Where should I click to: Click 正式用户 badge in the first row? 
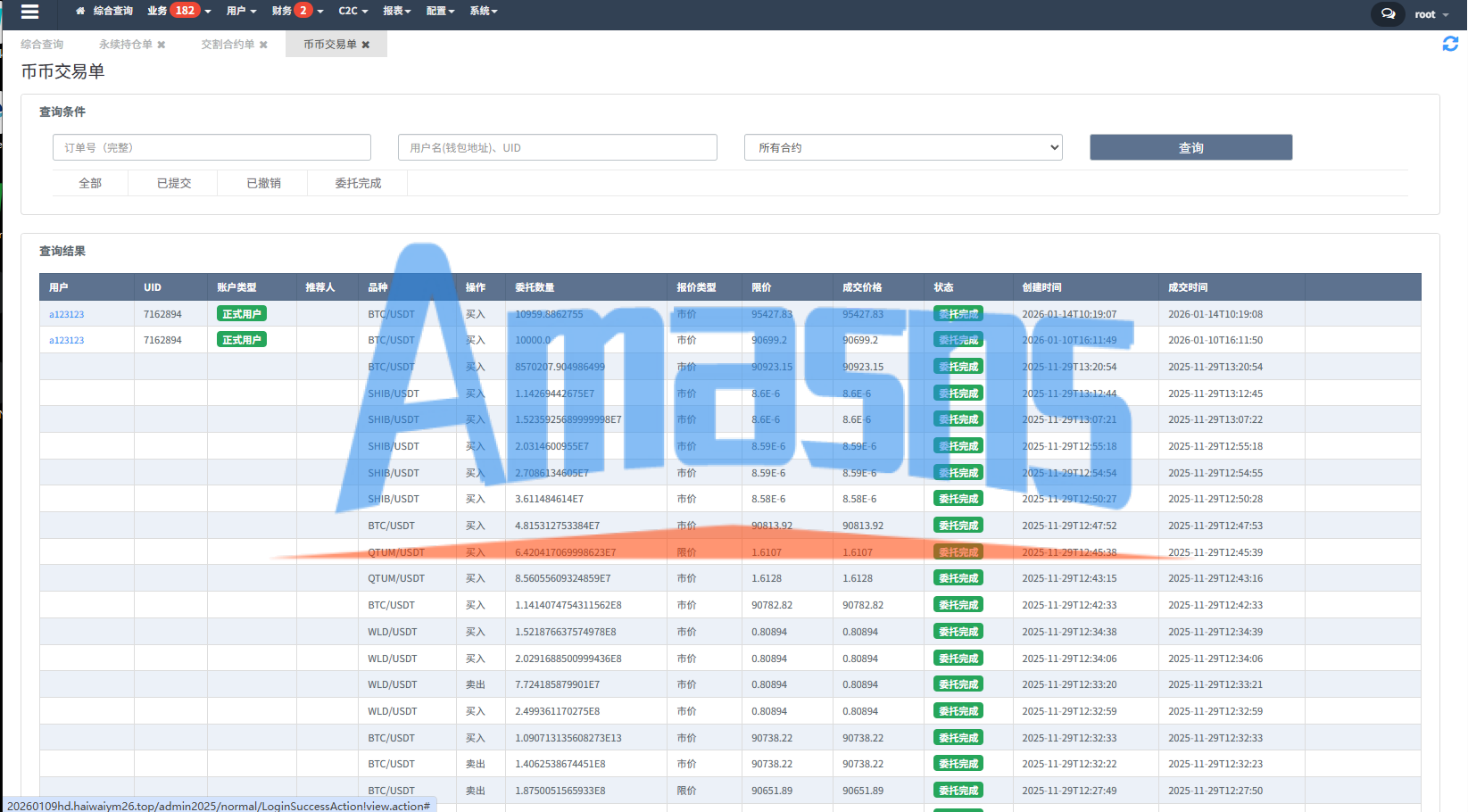(x=242, y=313)
